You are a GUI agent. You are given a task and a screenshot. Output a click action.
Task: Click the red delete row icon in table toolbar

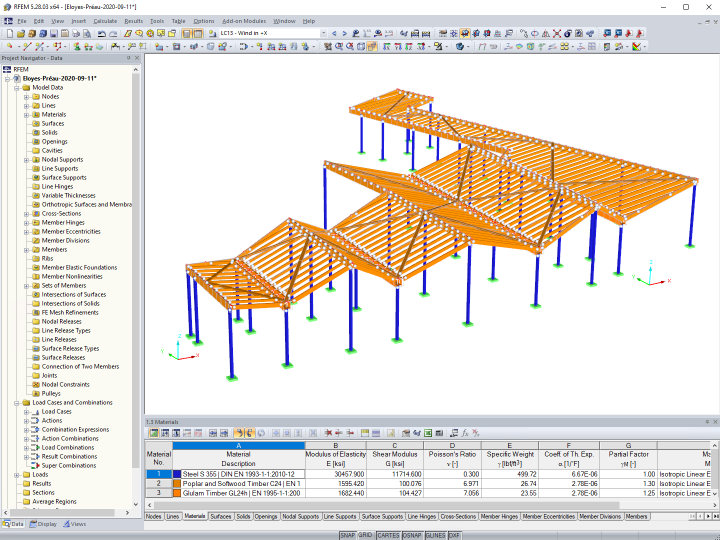pos(328,433)
